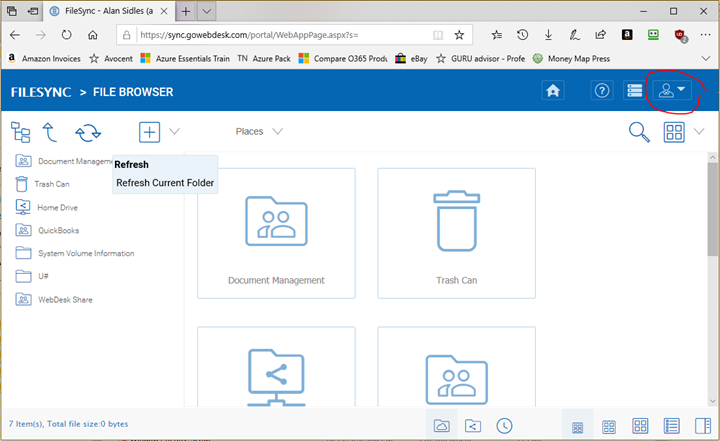Select WebDesk Share in the sidebar
The width and height of the screenshot is (720, 441).
coord(65,299)
